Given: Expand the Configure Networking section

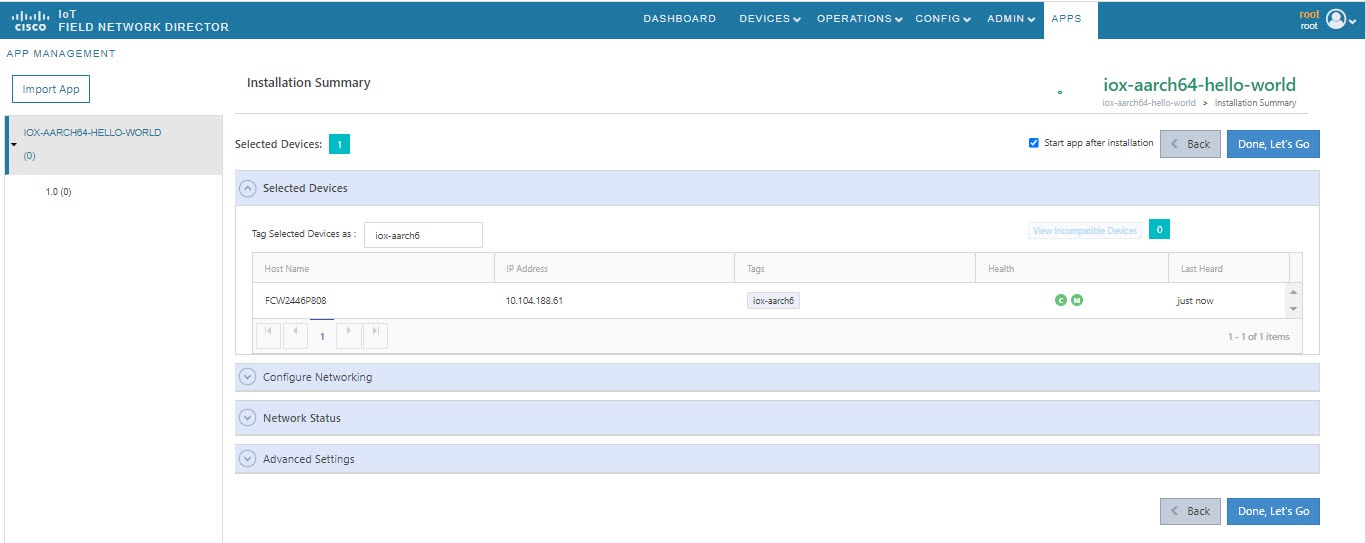Looking at the screenshot, I should click(249, 377).
